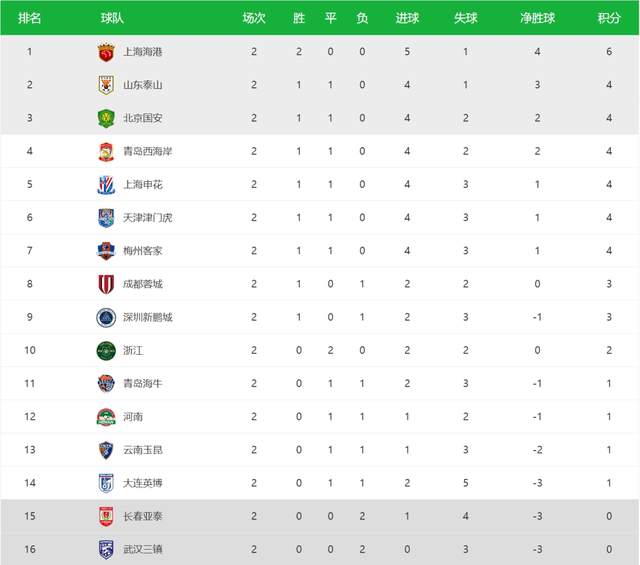The width and height of the screenshot is (640, 565).
Task: Open the 梅州客家 team name link
Action: click(x=143, y=251)
